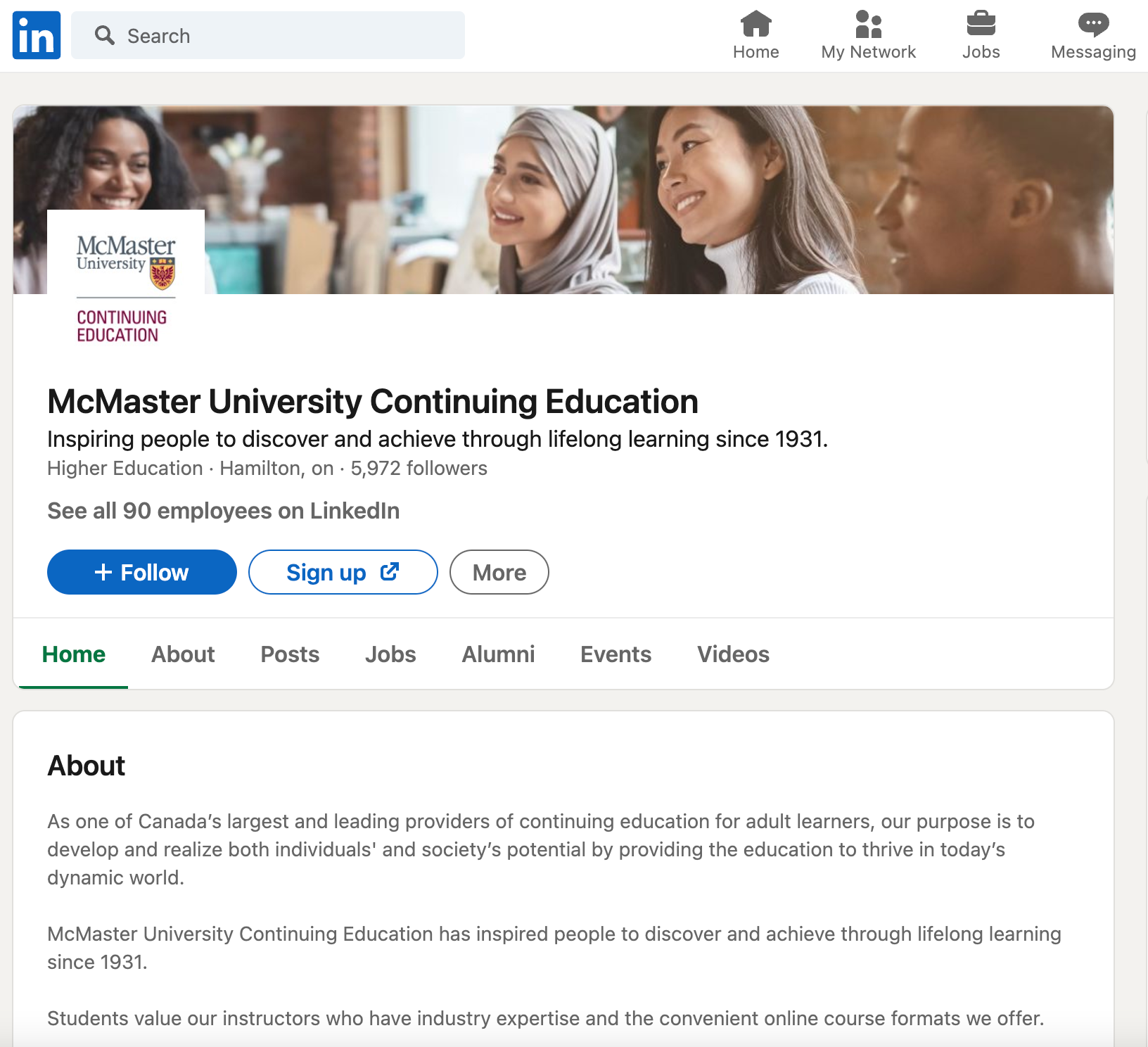
Task: See all 90 employees on LinkedIn
Action: (x=224, y=511)
